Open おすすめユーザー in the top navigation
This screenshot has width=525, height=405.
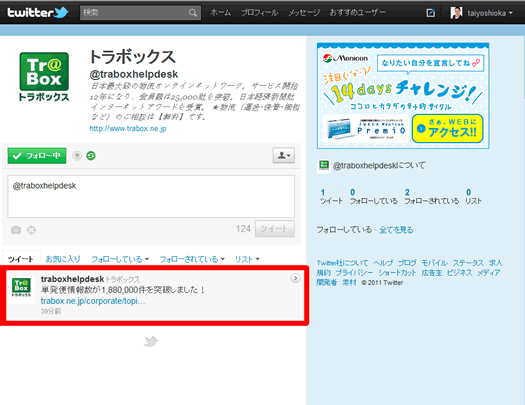pyautogui.click(x=357, y=13)
